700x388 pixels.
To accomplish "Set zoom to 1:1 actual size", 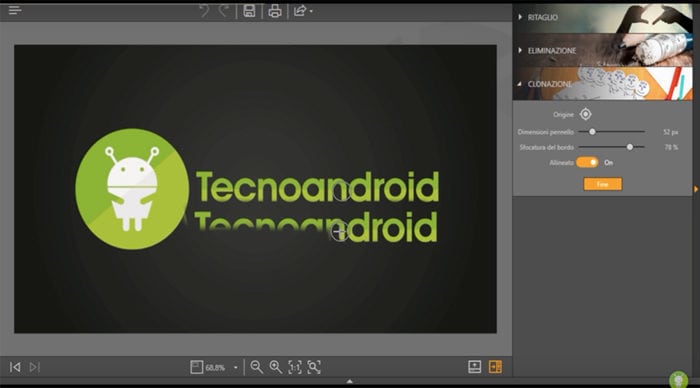I will [x=295, y=367].
